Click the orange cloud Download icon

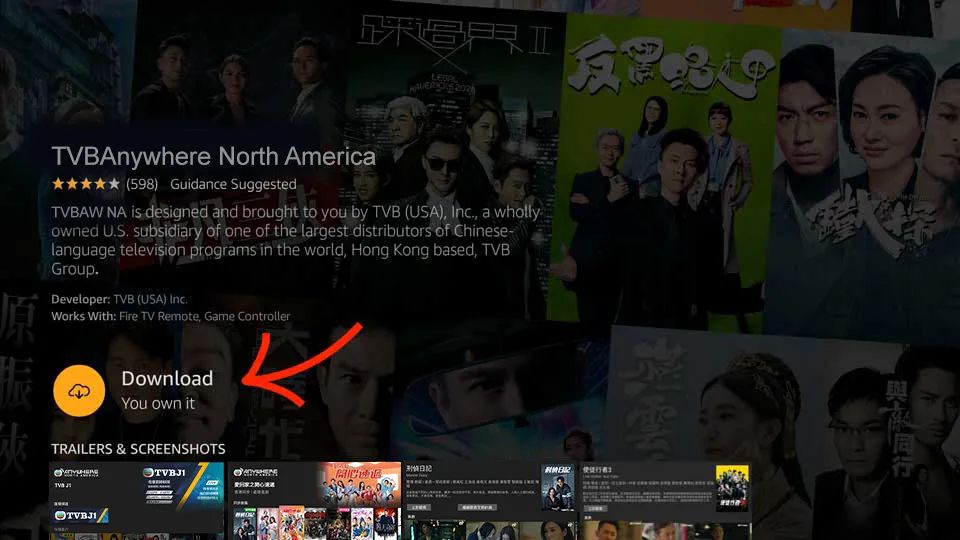(79, 391)
